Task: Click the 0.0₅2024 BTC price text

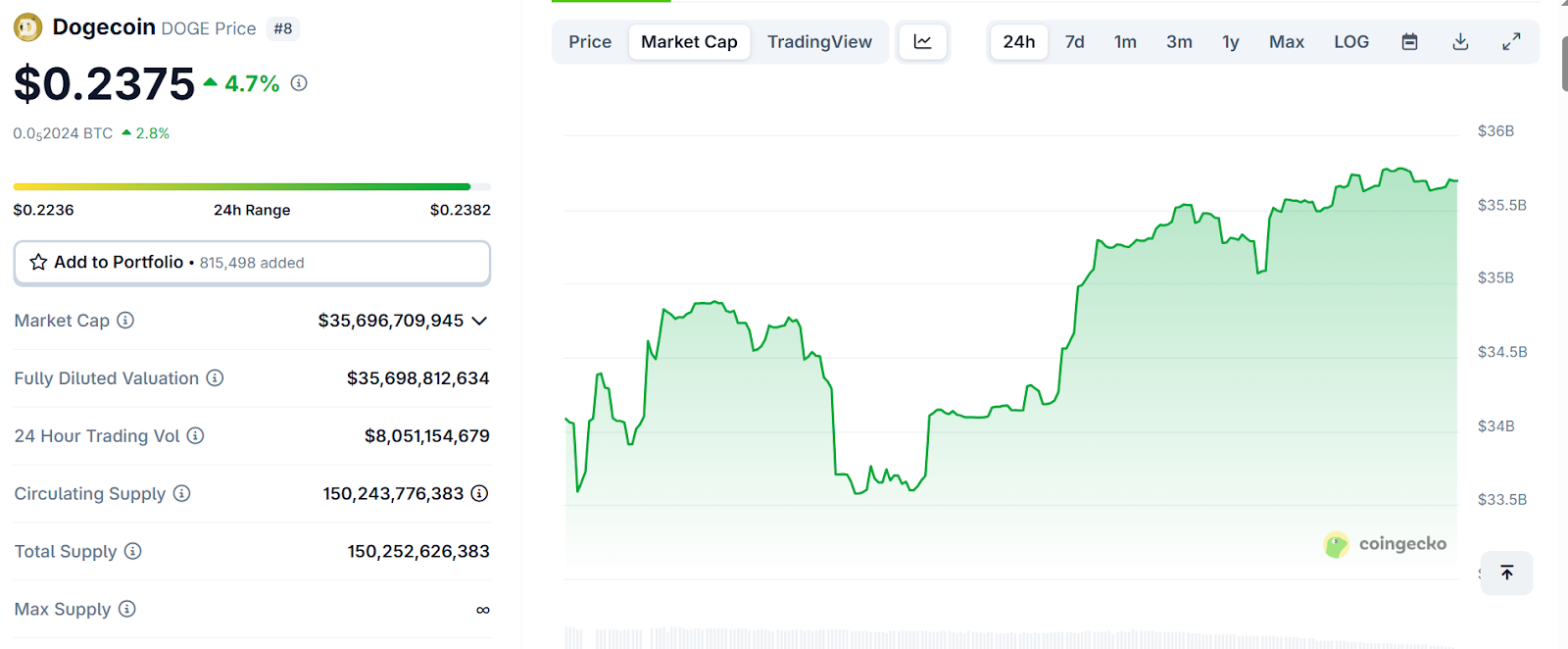Action: [63, 133]
